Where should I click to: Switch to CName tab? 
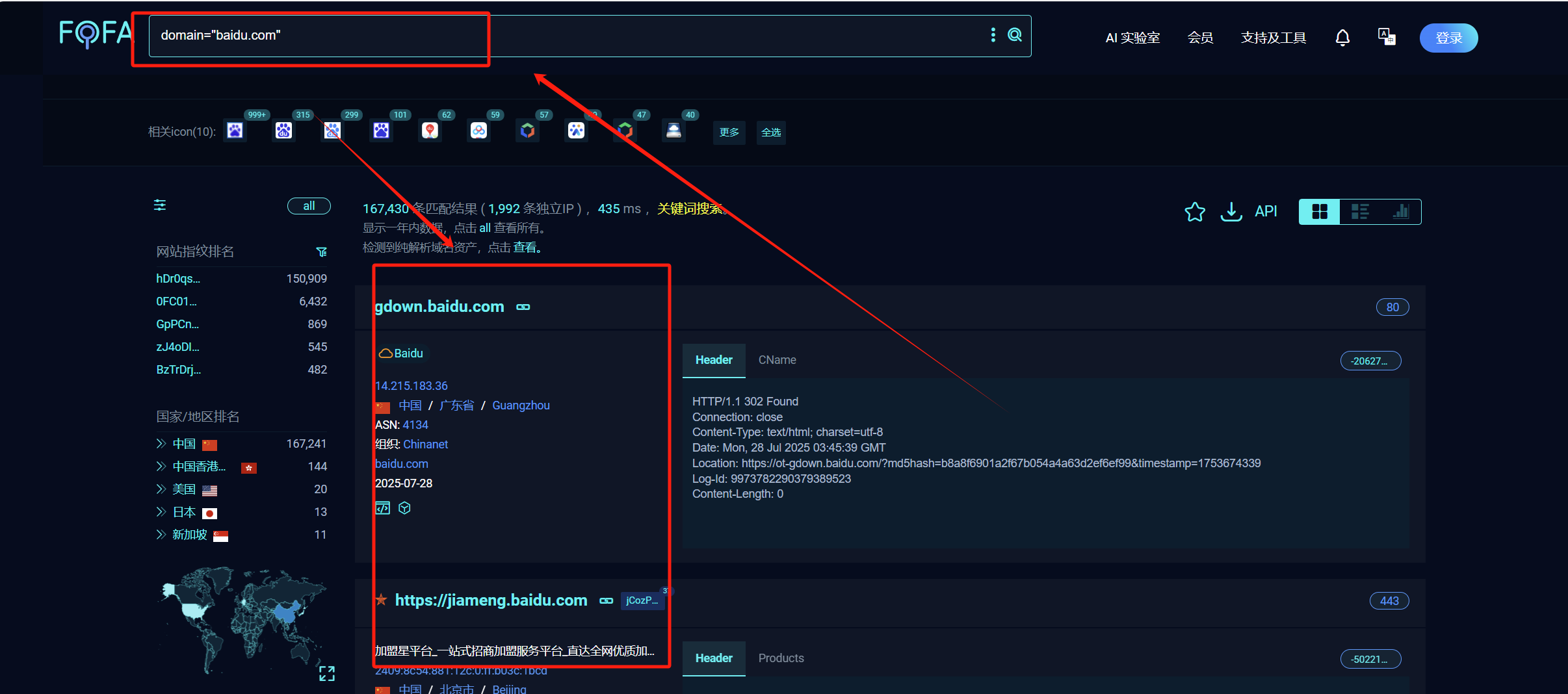click(777, 360)
